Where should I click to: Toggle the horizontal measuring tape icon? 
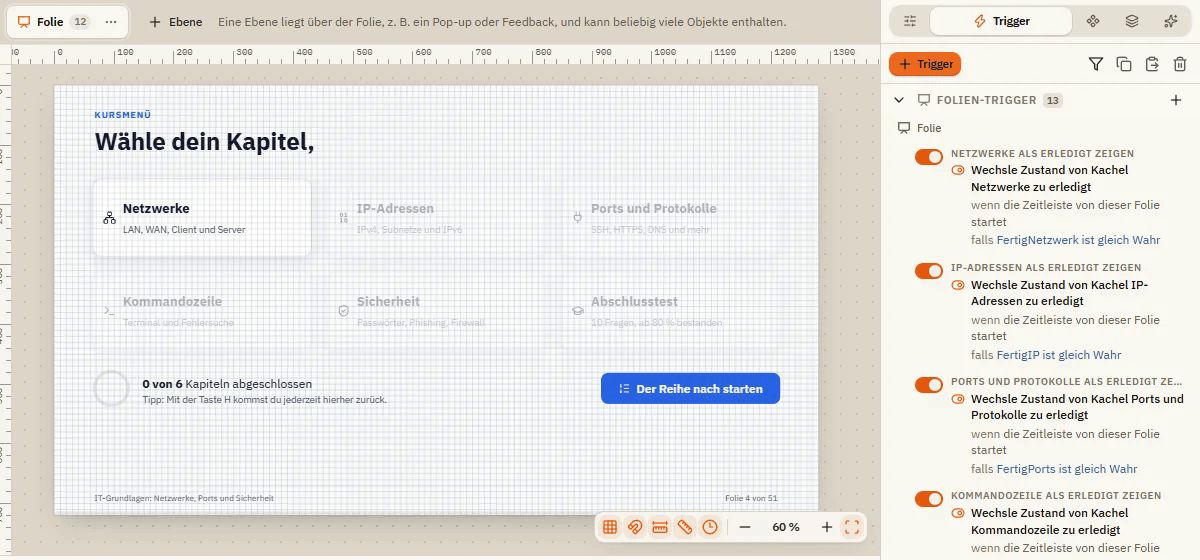(x=660, y=527)
